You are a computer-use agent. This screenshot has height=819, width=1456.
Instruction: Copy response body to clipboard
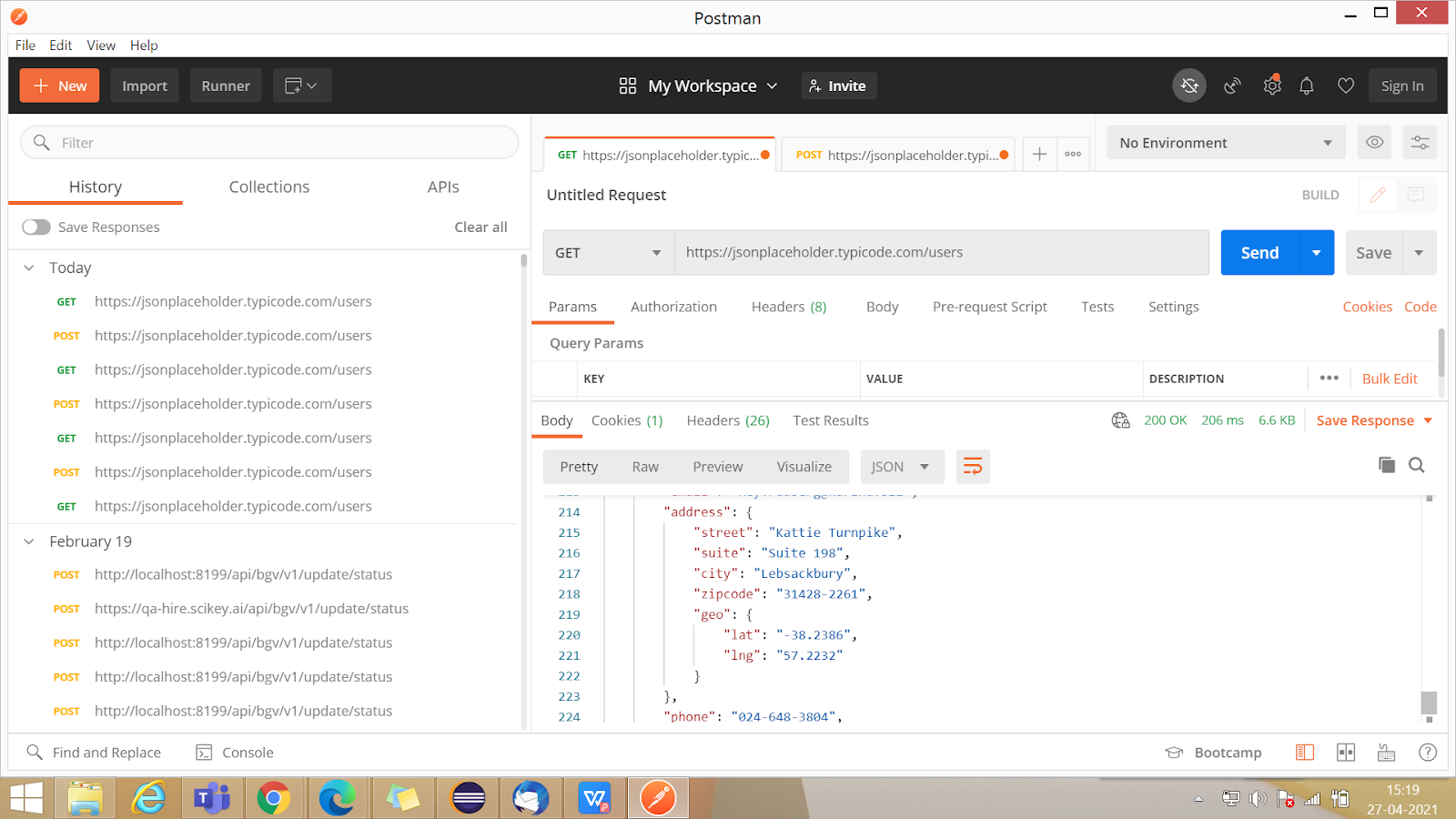[x=1387, y=465]
